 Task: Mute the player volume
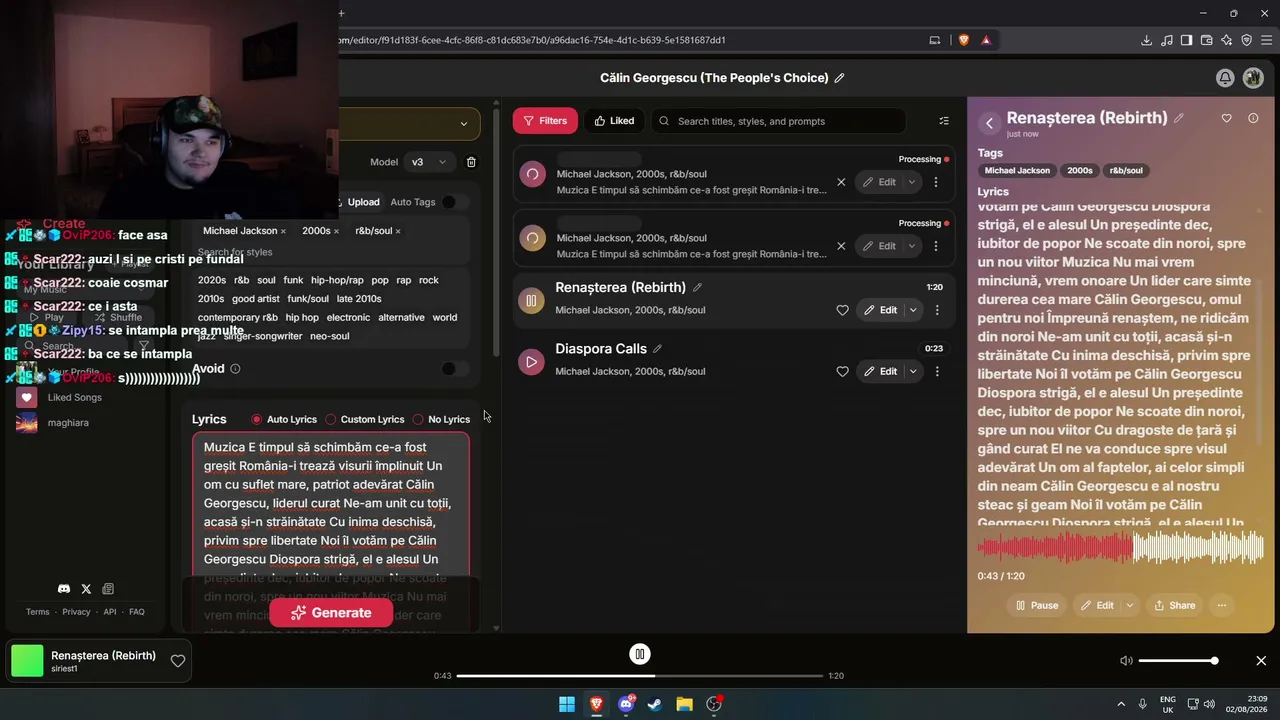click(1126, 661)
